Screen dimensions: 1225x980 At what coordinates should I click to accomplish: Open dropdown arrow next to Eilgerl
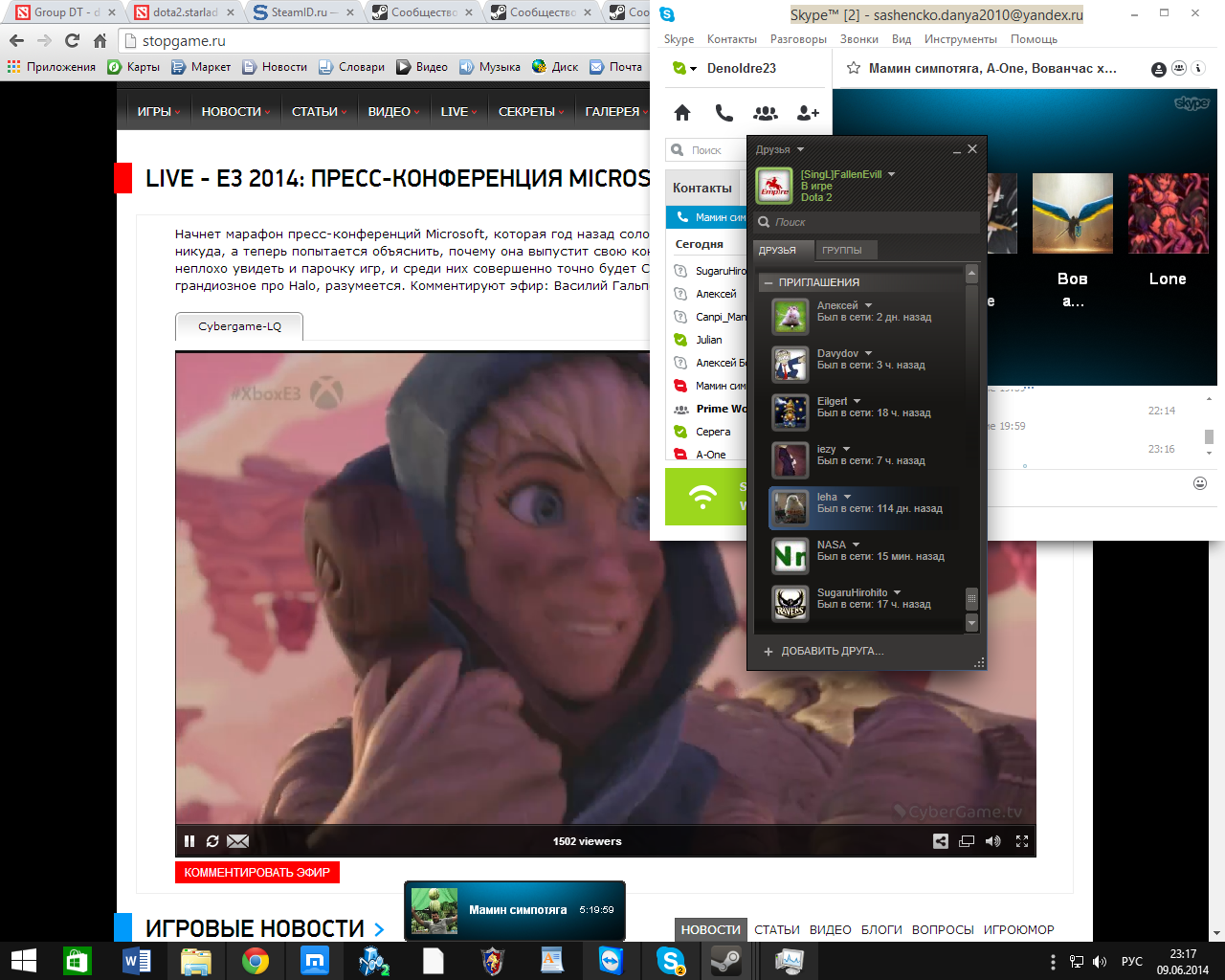pyautogui.click(x=857, y=401)
